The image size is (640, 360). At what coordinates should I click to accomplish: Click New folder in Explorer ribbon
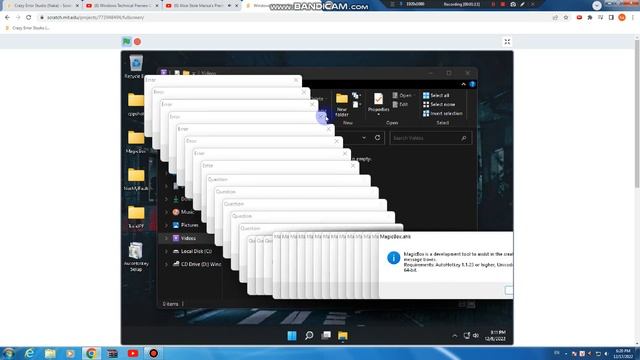[x=342, y=104]
